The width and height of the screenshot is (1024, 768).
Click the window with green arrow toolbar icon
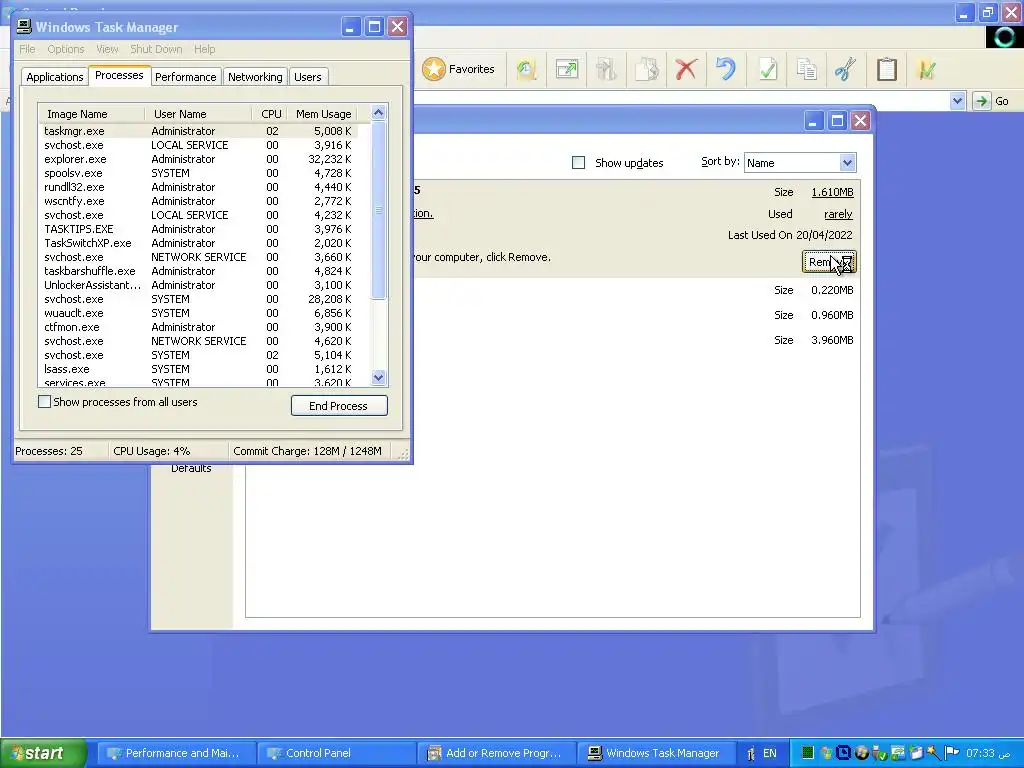[x=566, y=69]
